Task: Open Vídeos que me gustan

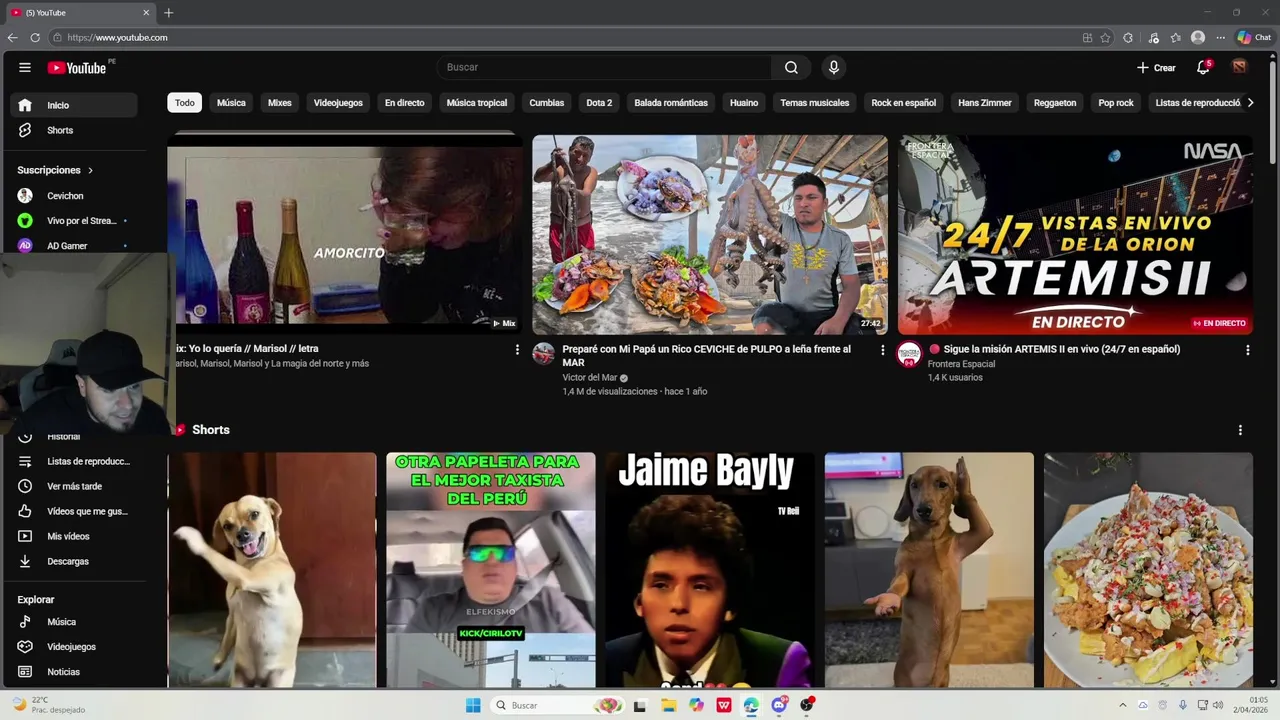Action: point(75,511)
